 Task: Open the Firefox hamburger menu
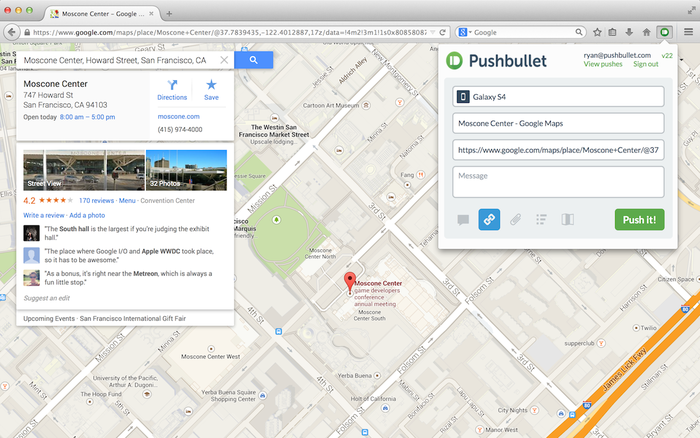(688, 32)
